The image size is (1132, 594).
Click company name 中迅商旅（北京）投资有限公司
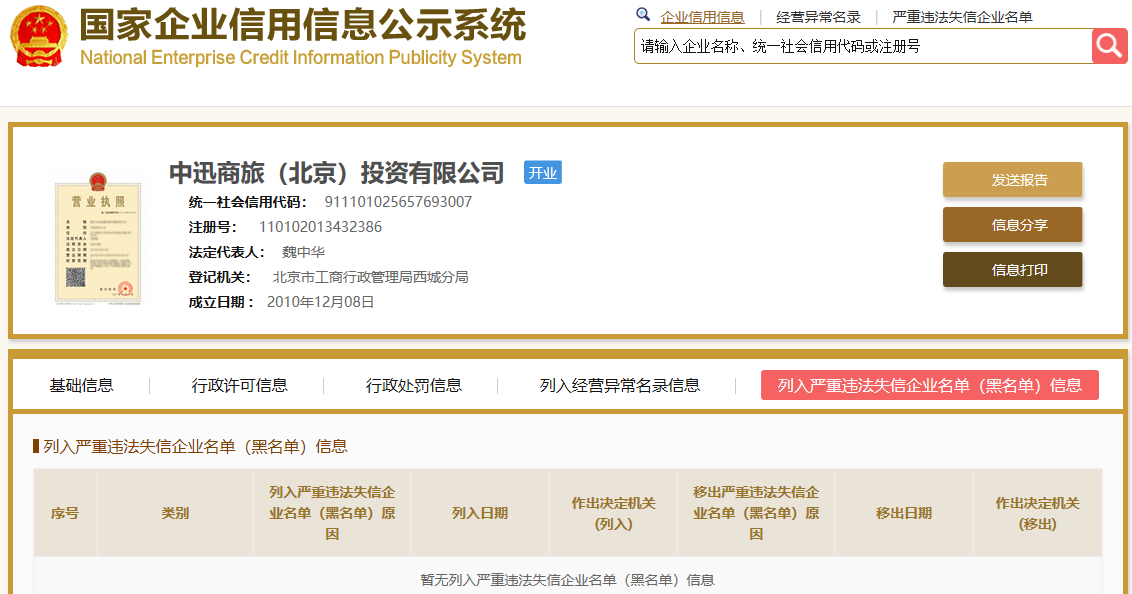coord(336,173)
